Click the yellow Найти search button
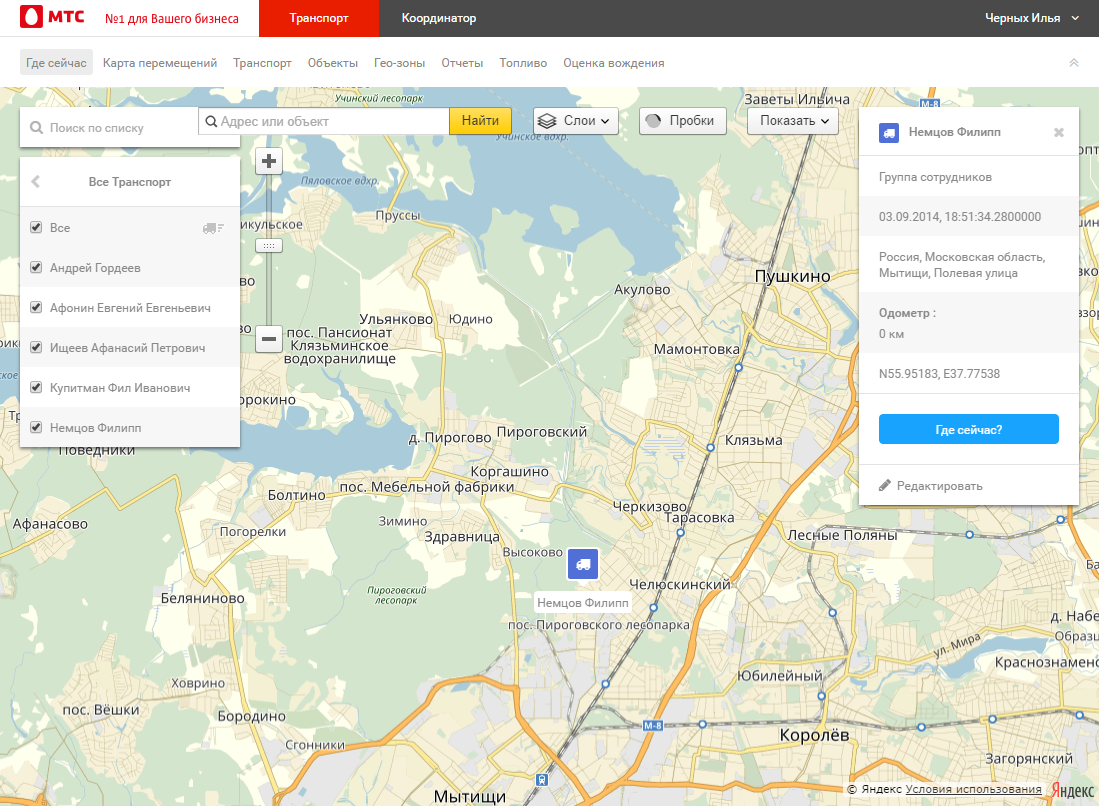 point(480,121)
